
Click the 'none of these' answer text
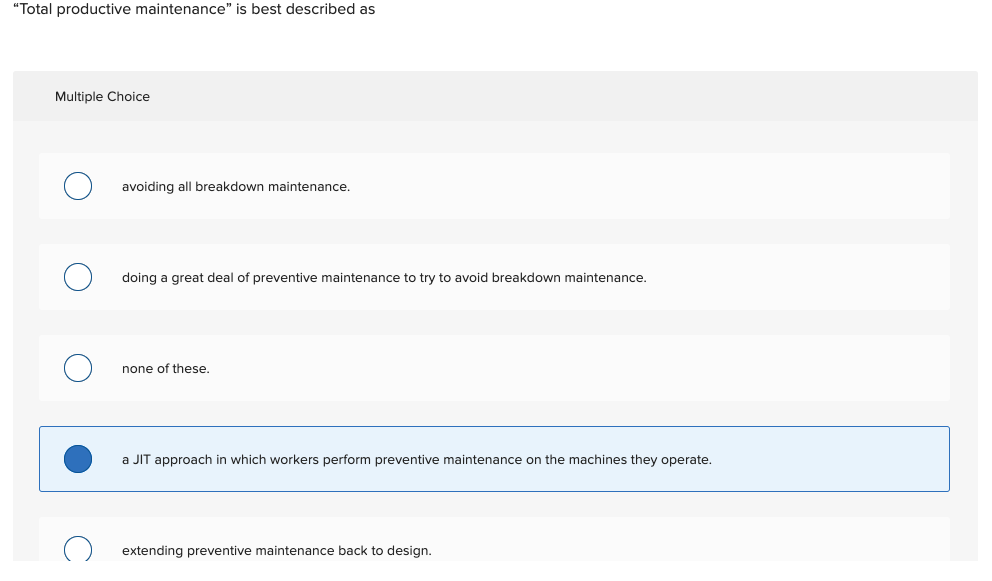165,368
